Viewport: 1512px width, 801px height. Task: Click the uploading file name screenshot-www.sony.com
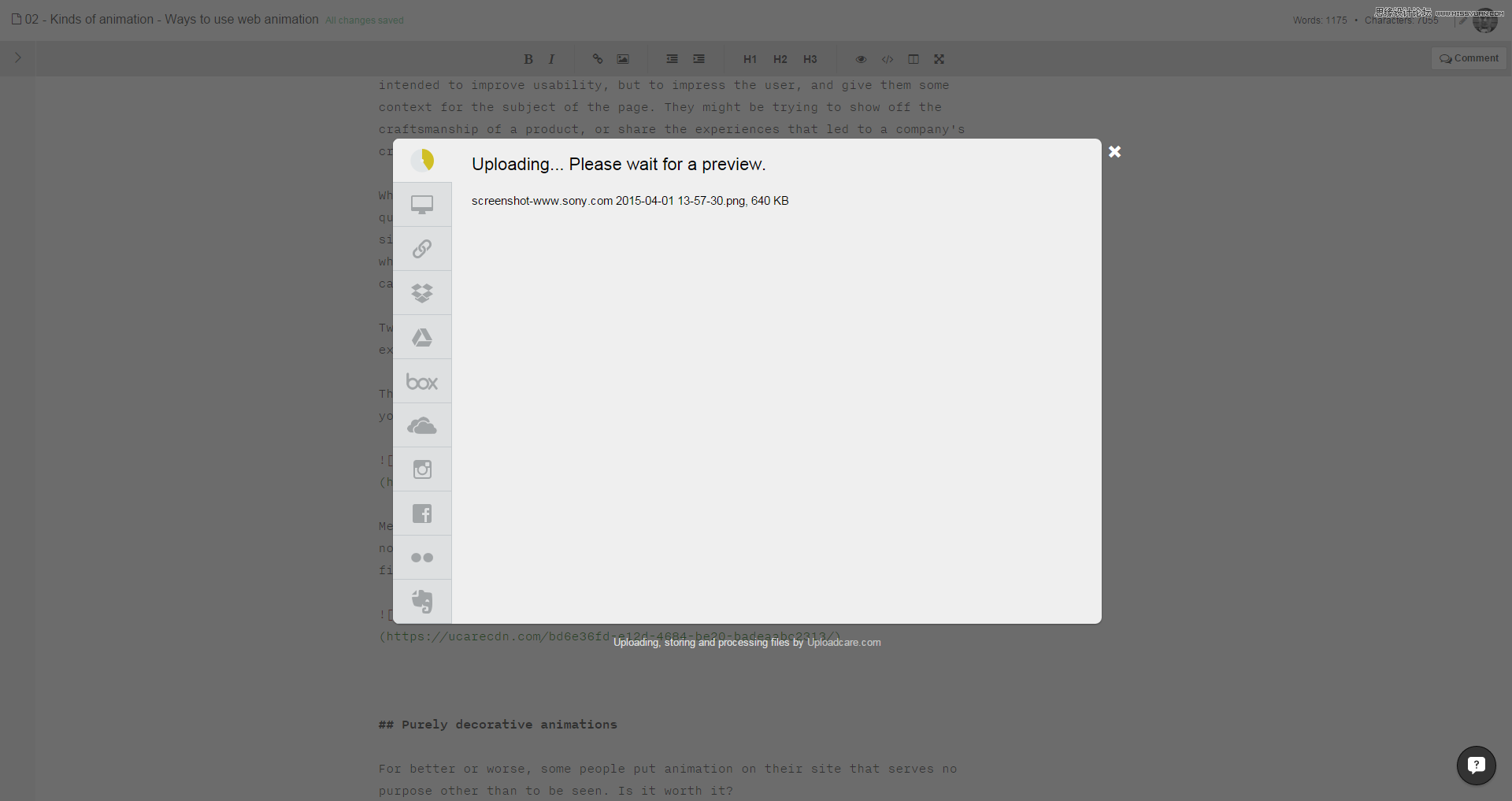[630, 201]
